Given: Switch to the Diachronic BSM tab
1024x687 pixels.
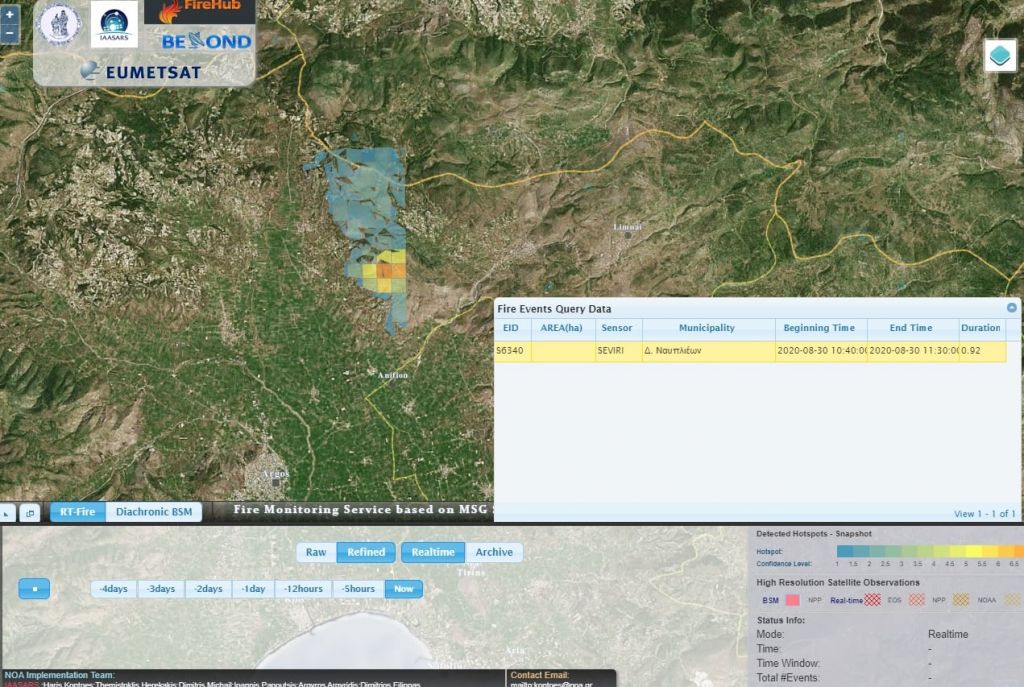Looking at the screenshot, I should pos(154,512).
